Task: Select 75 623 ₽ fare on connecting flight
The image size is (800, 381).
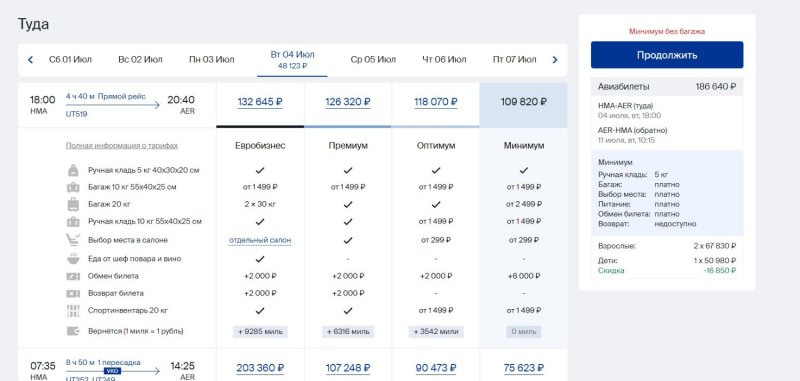Action: [x=523, y=368]
